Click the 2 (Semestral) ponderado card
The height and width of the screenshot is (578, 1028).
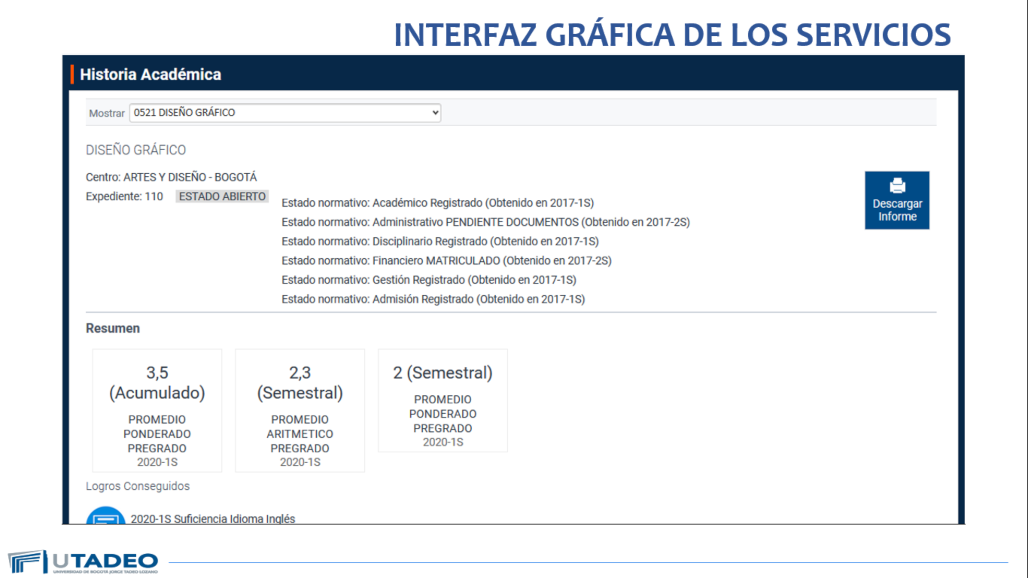[x=443, y=400]
